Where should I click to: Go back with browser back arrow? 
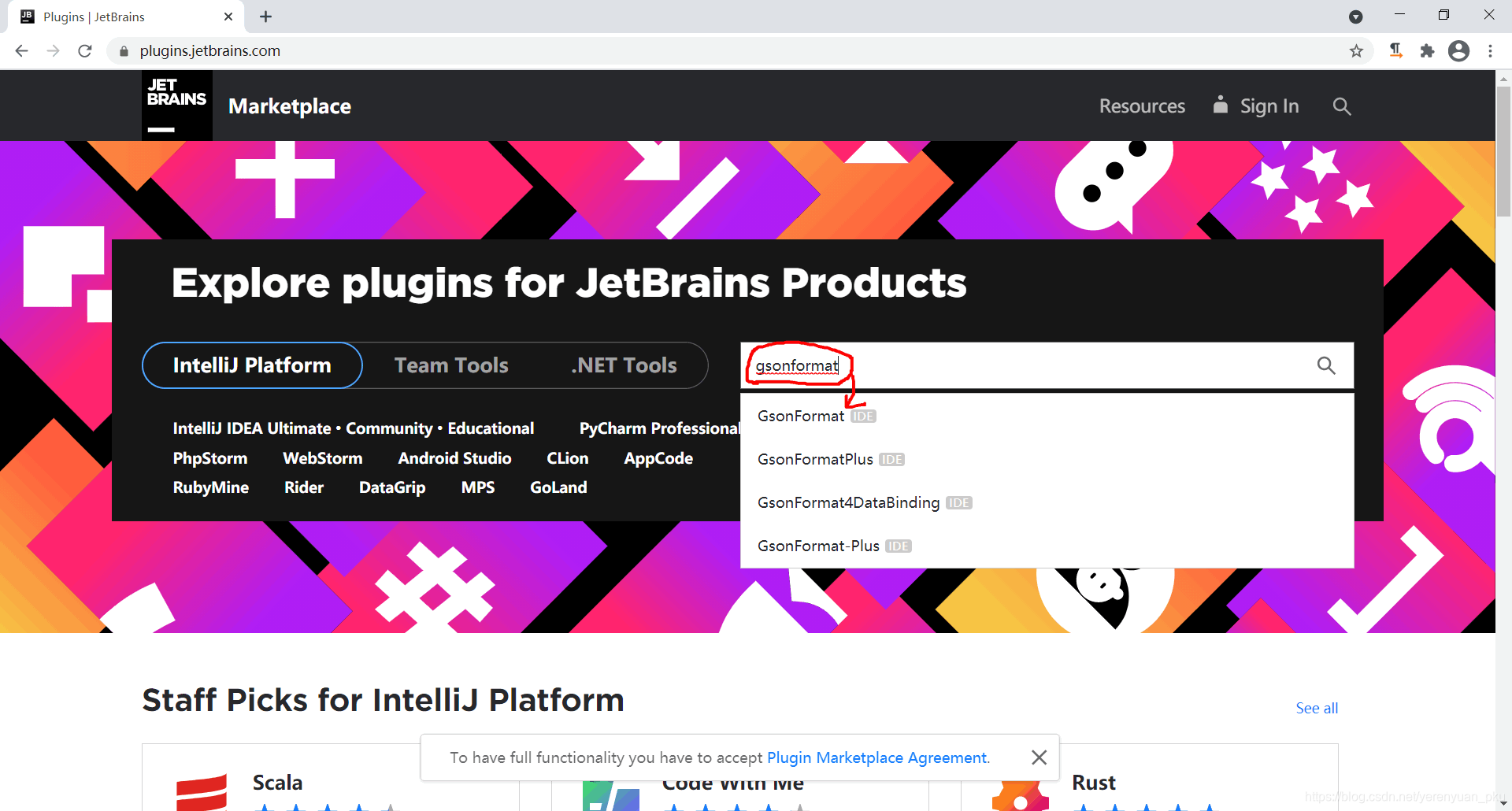[x=21, y=51]
